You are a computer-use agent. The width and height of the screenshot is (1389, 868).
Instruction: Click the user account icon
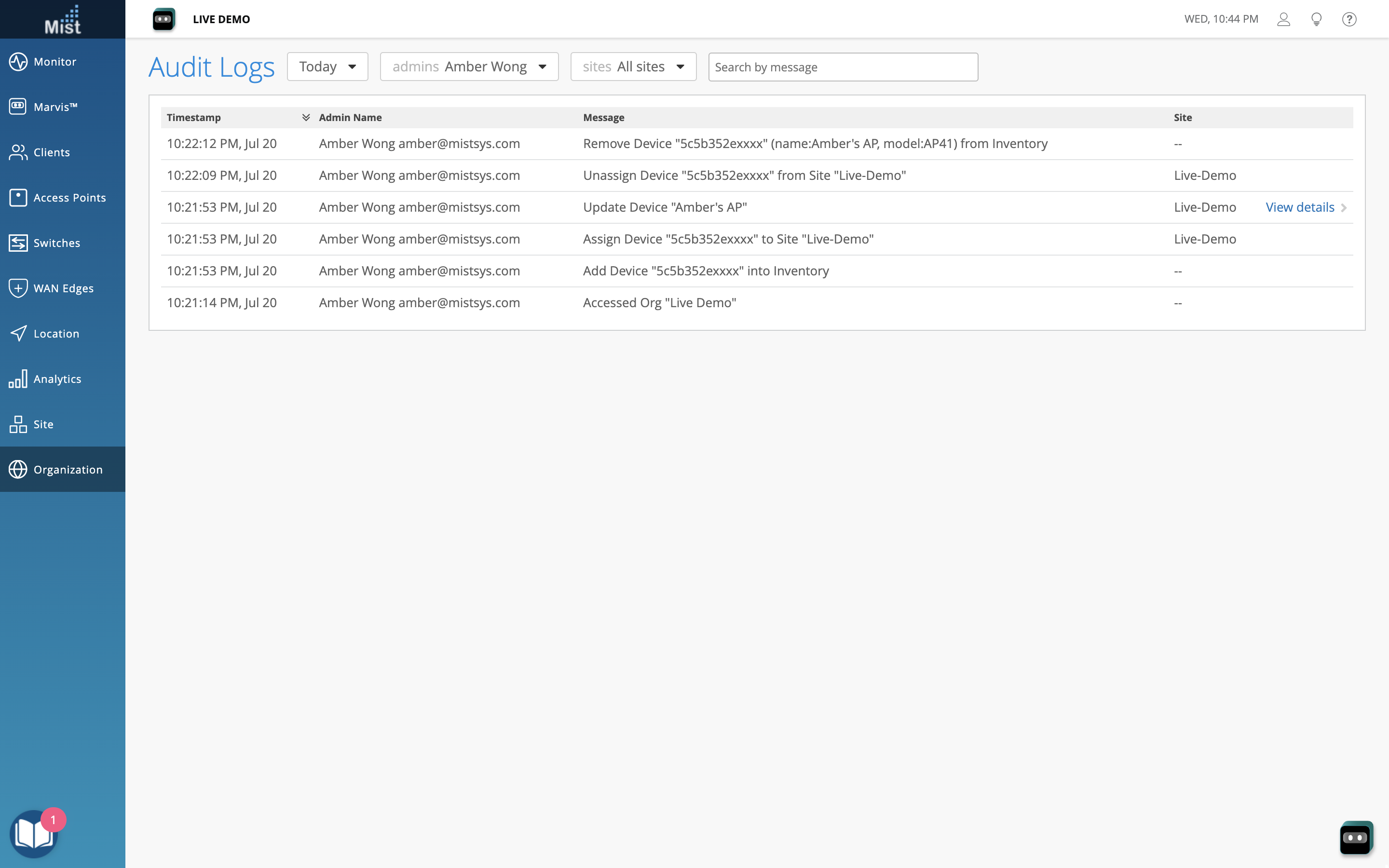click(x=1283, y=19)
